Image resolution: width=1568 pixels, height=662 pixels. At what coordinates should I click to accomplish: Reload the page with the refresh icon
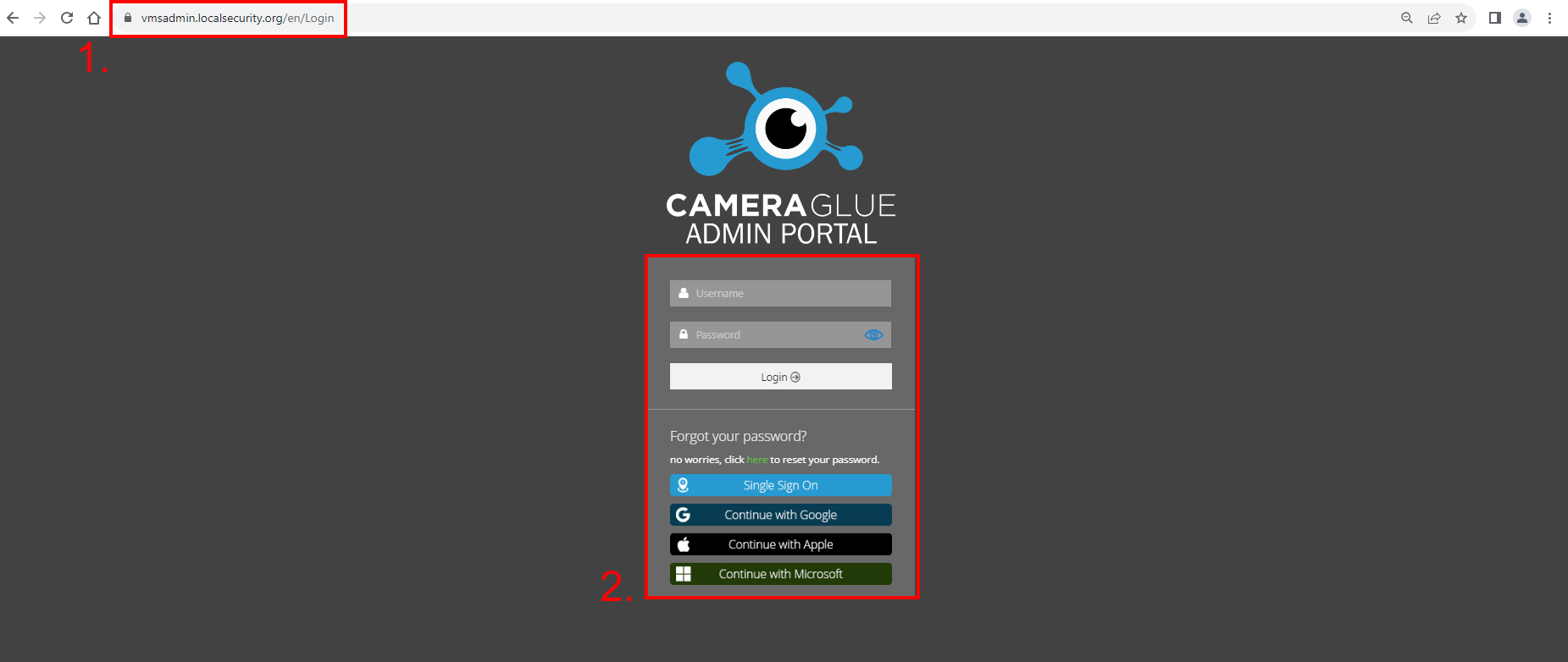click(x=67, y=18)
